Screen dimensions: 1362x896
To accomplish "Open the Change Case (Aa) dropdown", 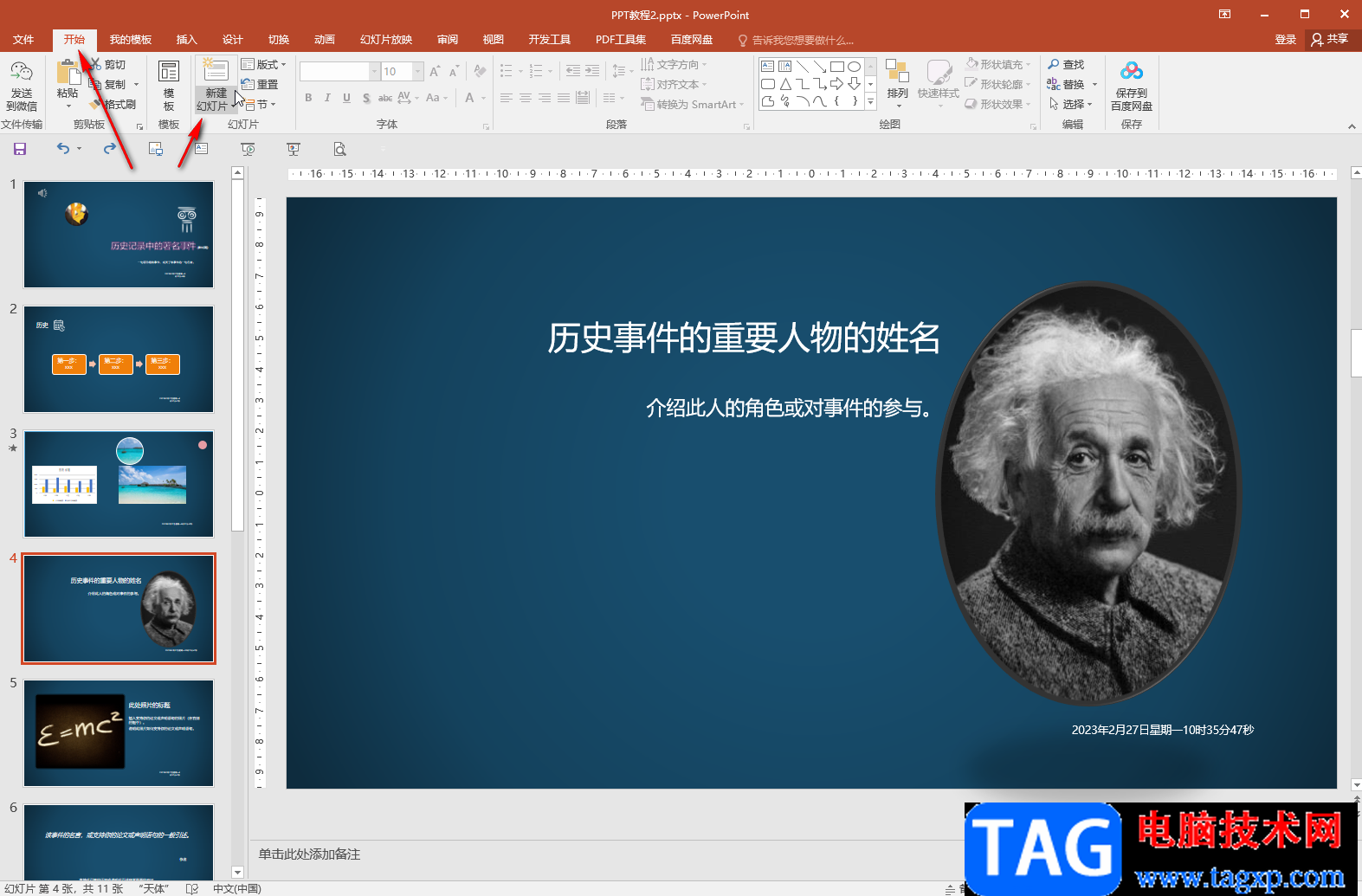I will pyautogui.click(x=436, y=98).
